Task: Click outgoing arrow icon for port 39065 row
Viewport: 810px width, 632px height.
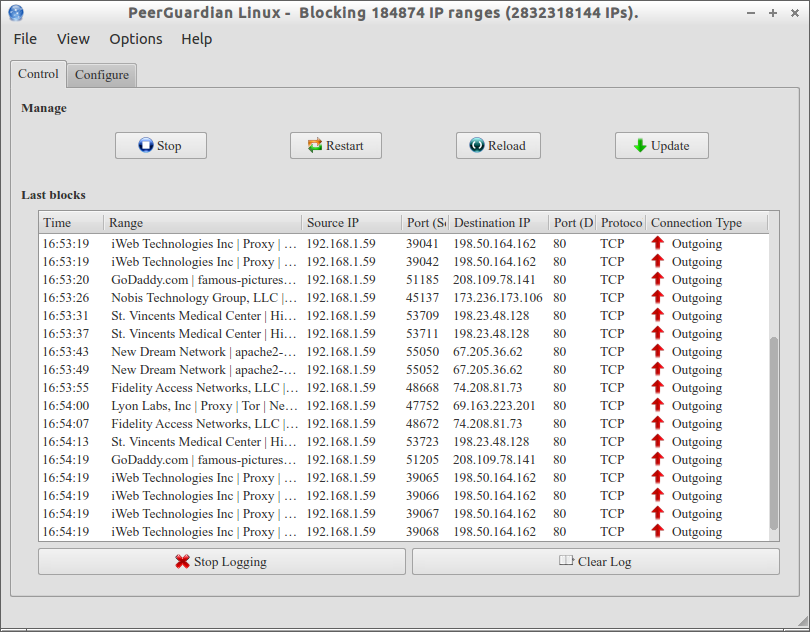Action: pyautogui.click(x=657, y=477)
